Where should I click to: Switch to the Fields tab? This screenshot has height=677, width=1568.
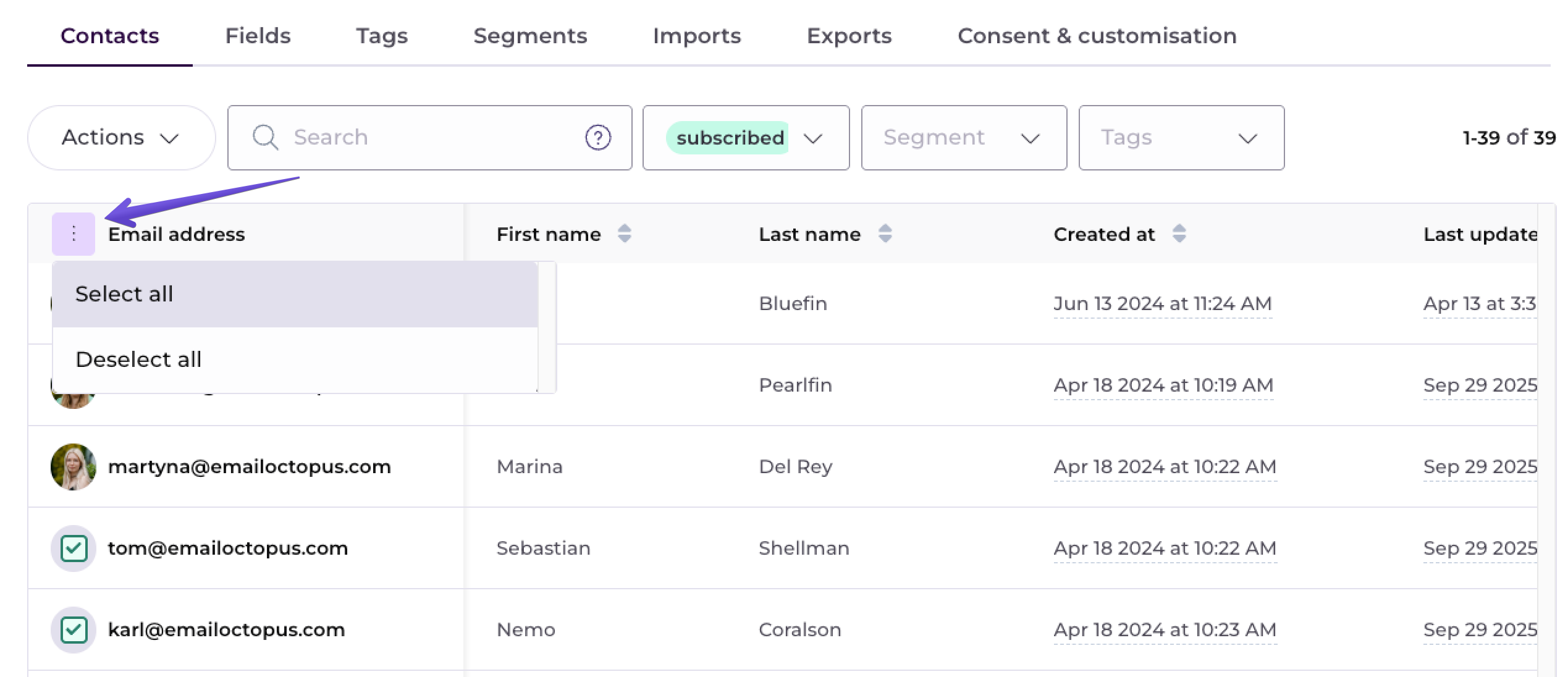[258, 36]
